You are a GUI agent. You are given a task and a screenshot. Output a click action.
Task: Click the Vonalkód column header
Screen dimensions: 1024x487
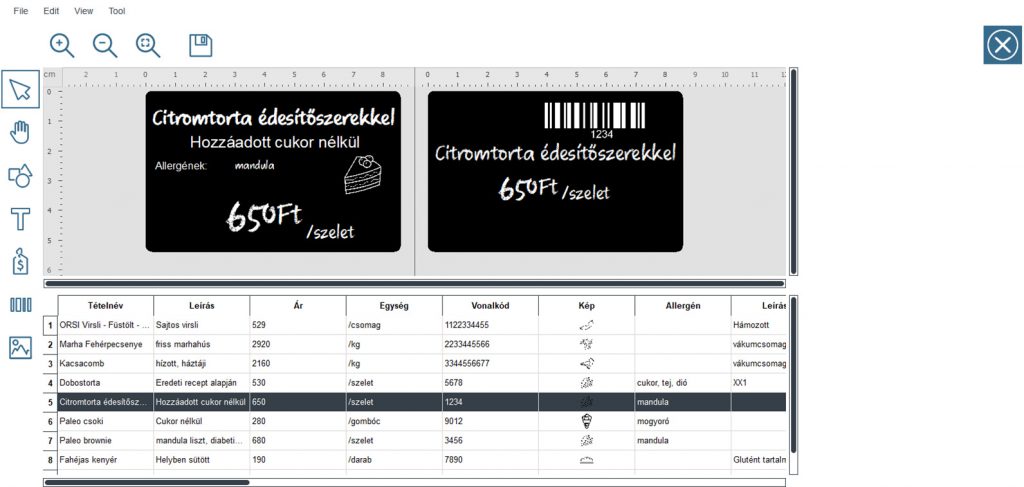point(490,306)
